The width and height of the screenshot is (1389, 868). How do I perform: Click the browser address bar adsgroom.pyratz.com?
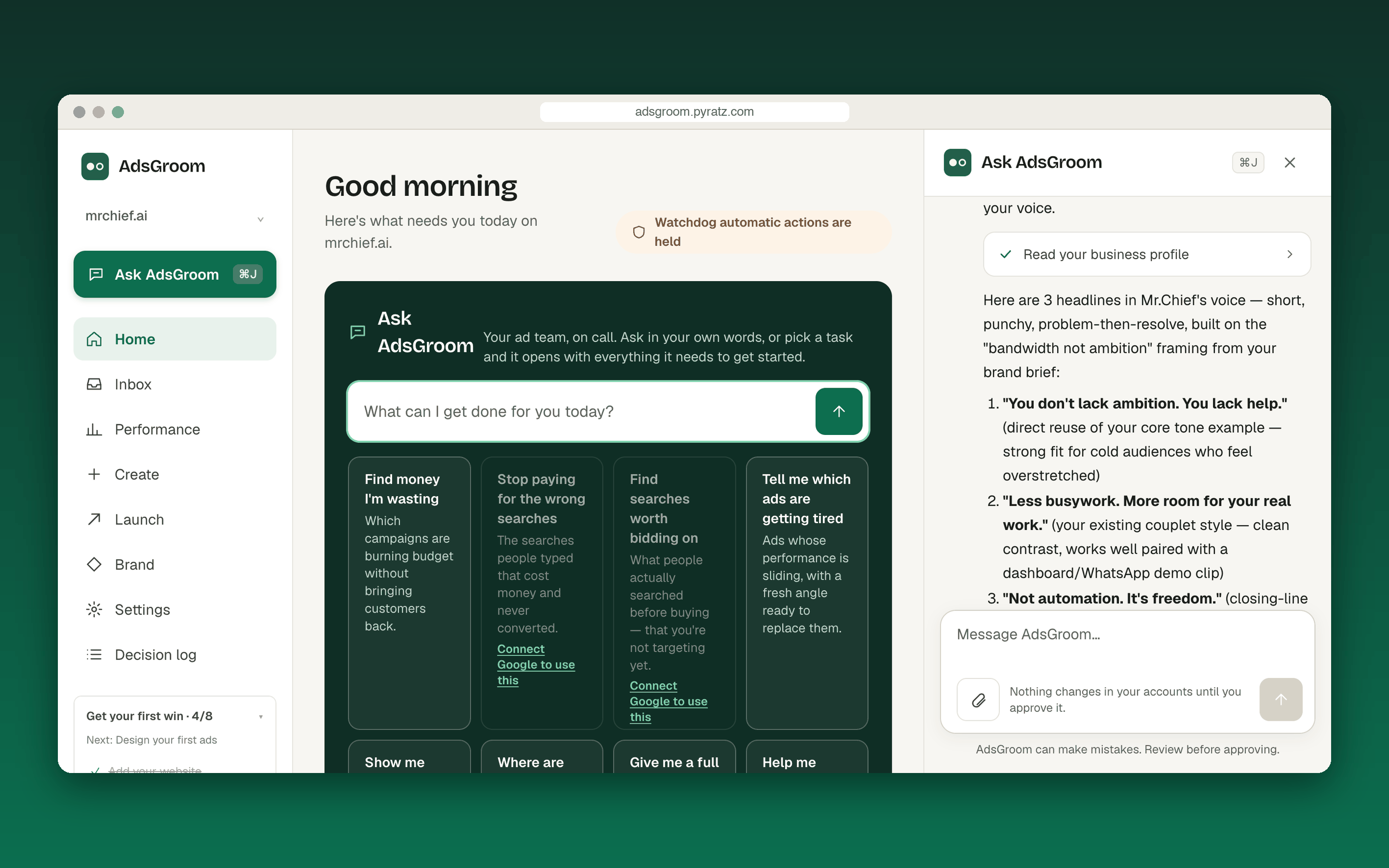click(694, 111)
